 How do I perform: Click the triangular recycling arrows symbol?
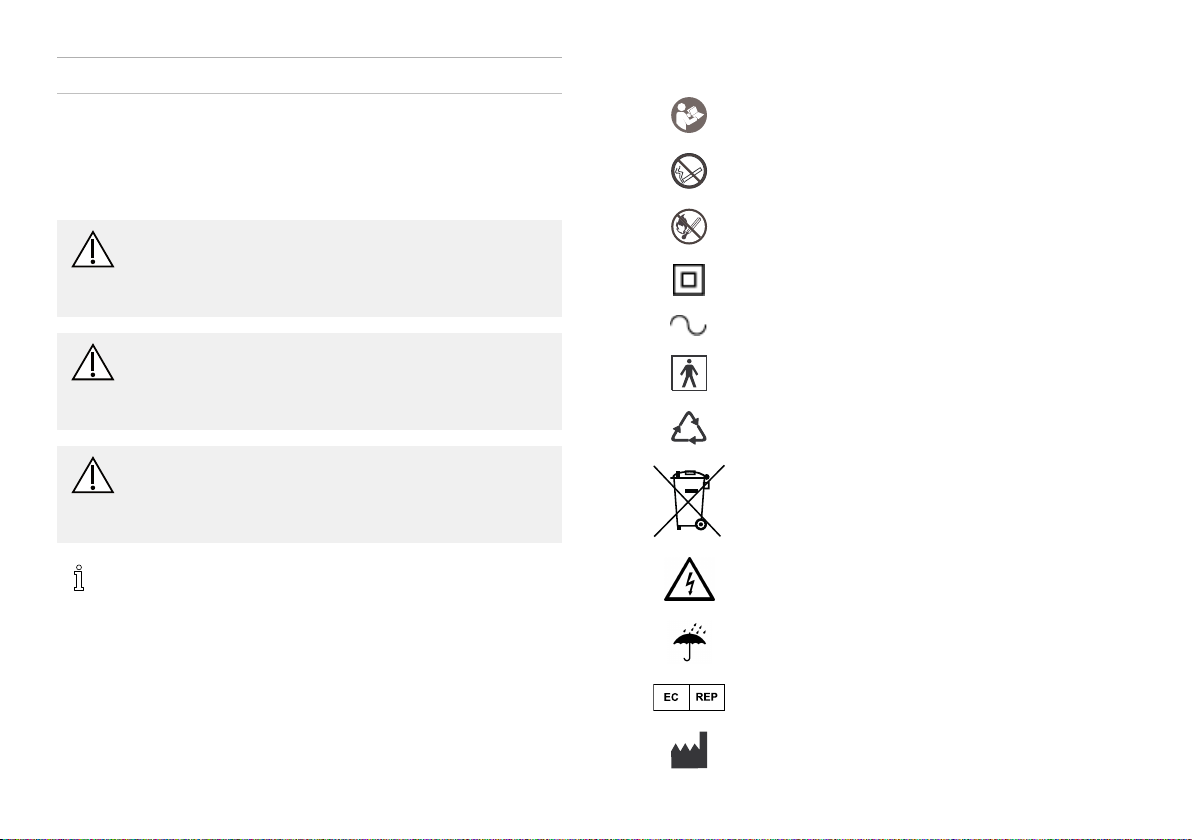pos(689,428)
